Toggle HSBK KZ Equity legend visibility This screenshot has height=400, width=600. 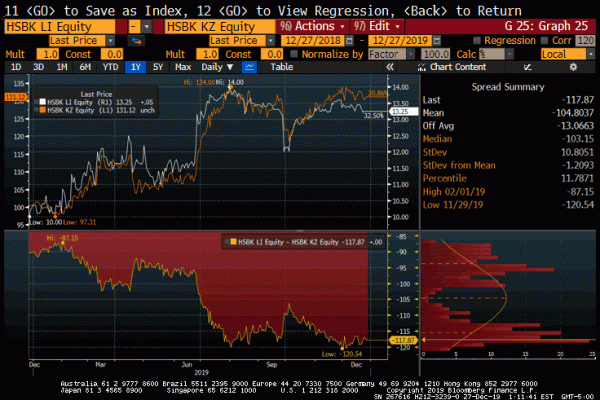36,110
